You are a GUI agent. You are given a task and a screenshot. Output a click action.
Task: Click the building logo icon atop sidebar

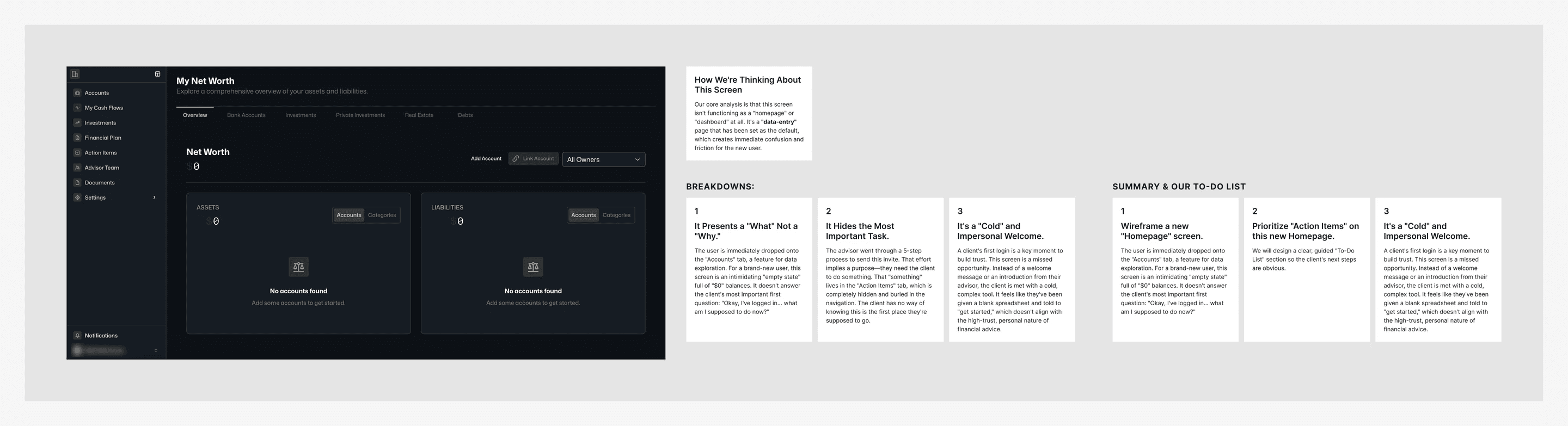(75, 74)
